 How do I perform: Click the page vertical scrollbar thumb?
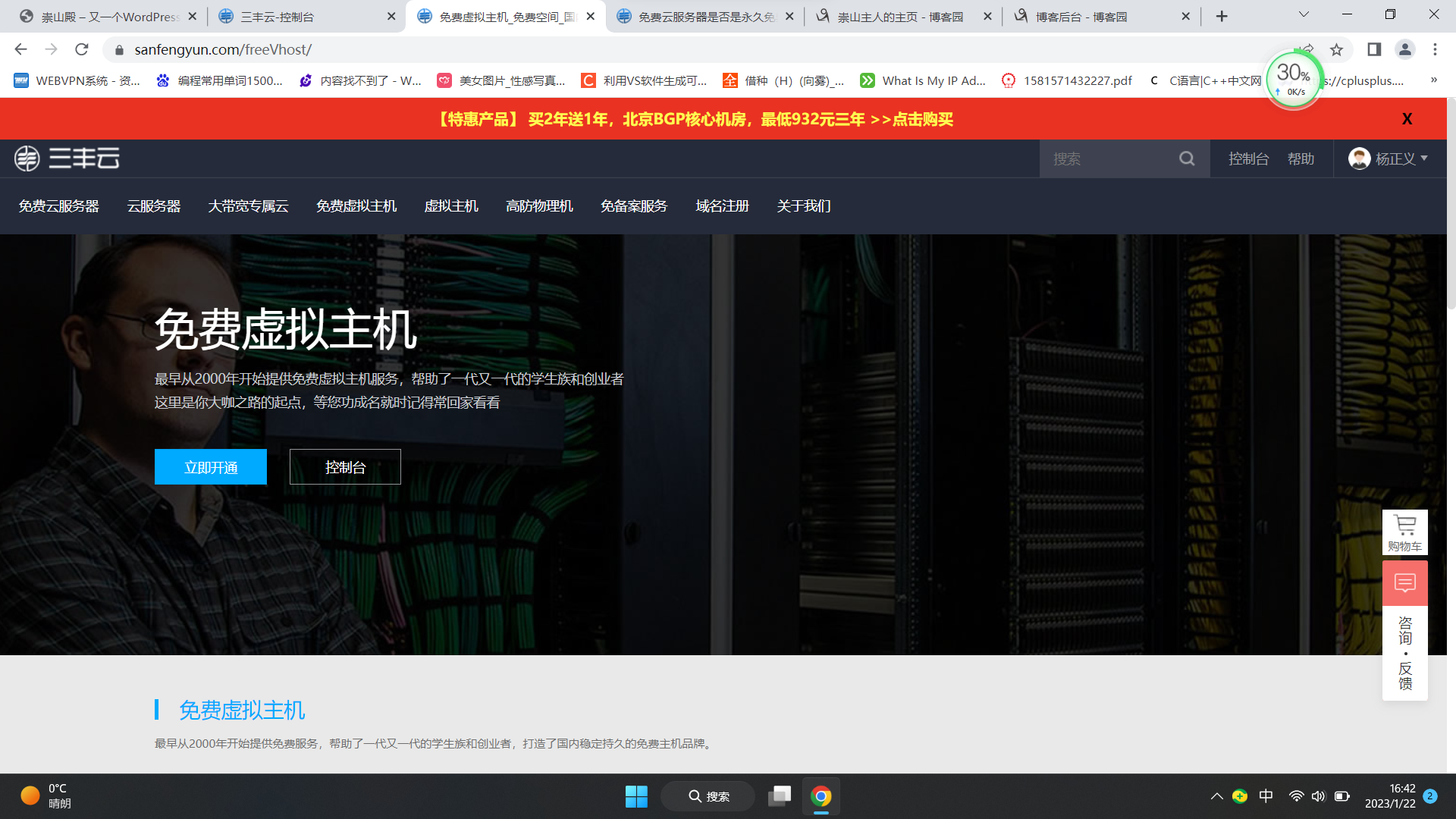[x=1451, y=205]
